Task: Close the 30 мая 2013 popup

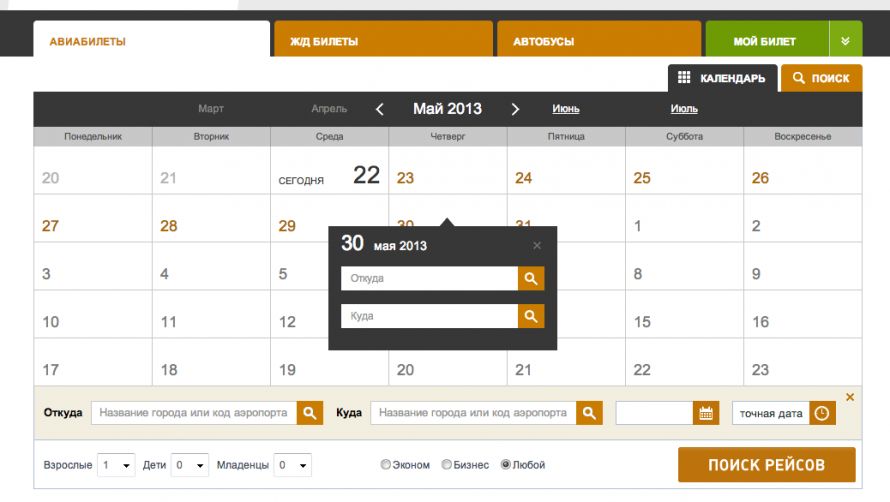Action: pyautogui.click(x=537, y=245)
